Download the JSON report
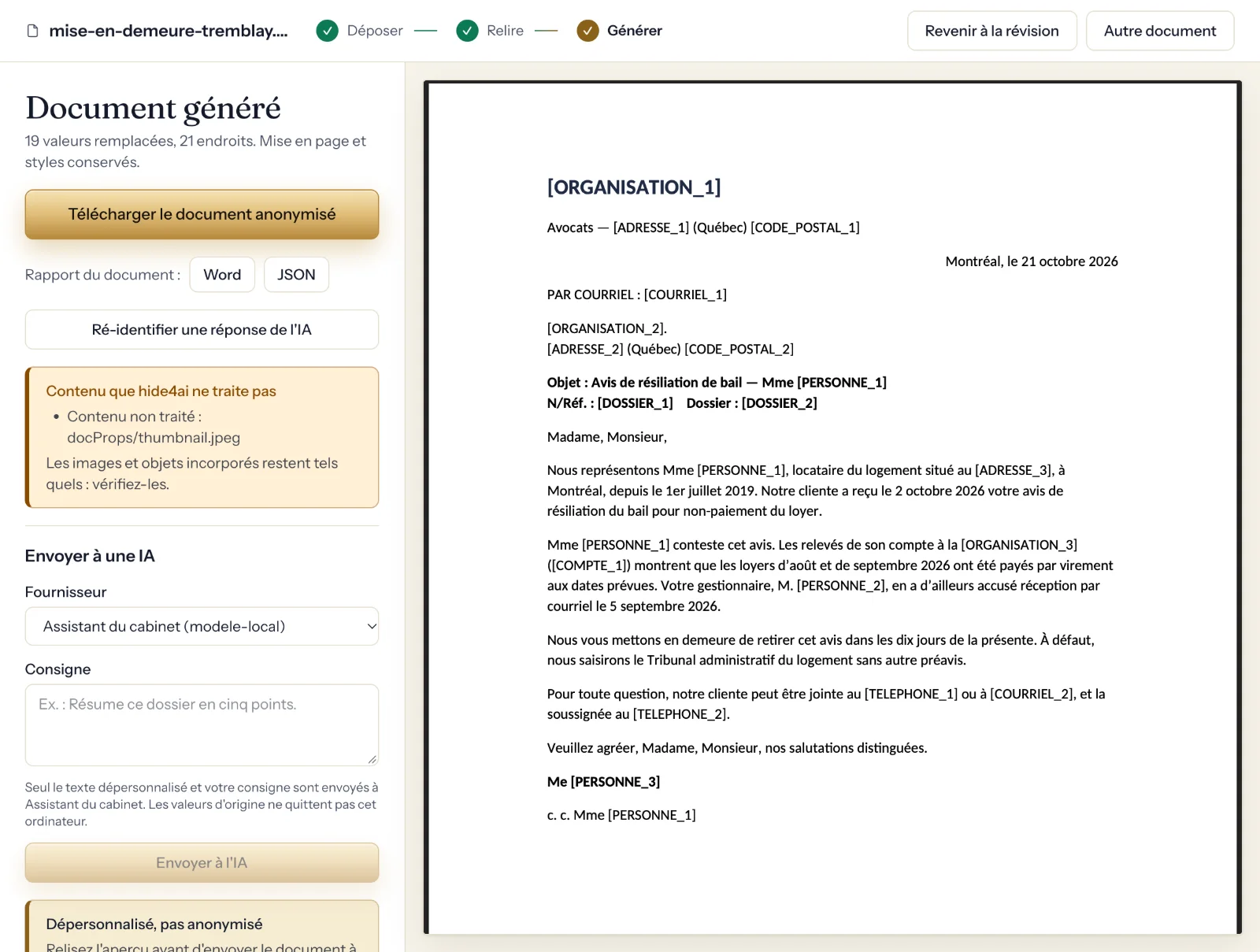Image resolution: width=1260 pixels, height=952 pixels. tap(296, 275)
